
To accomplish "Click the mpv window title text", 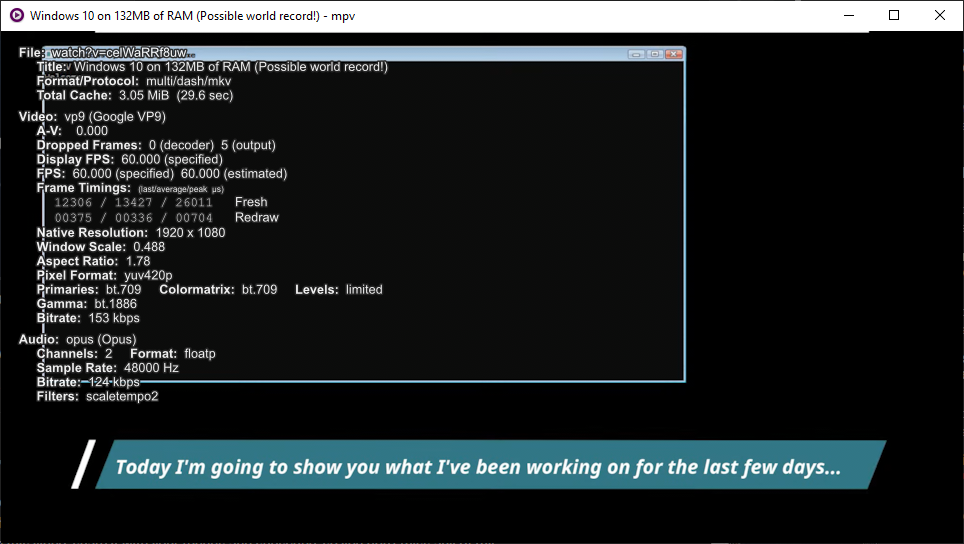I will click(192, 16).
